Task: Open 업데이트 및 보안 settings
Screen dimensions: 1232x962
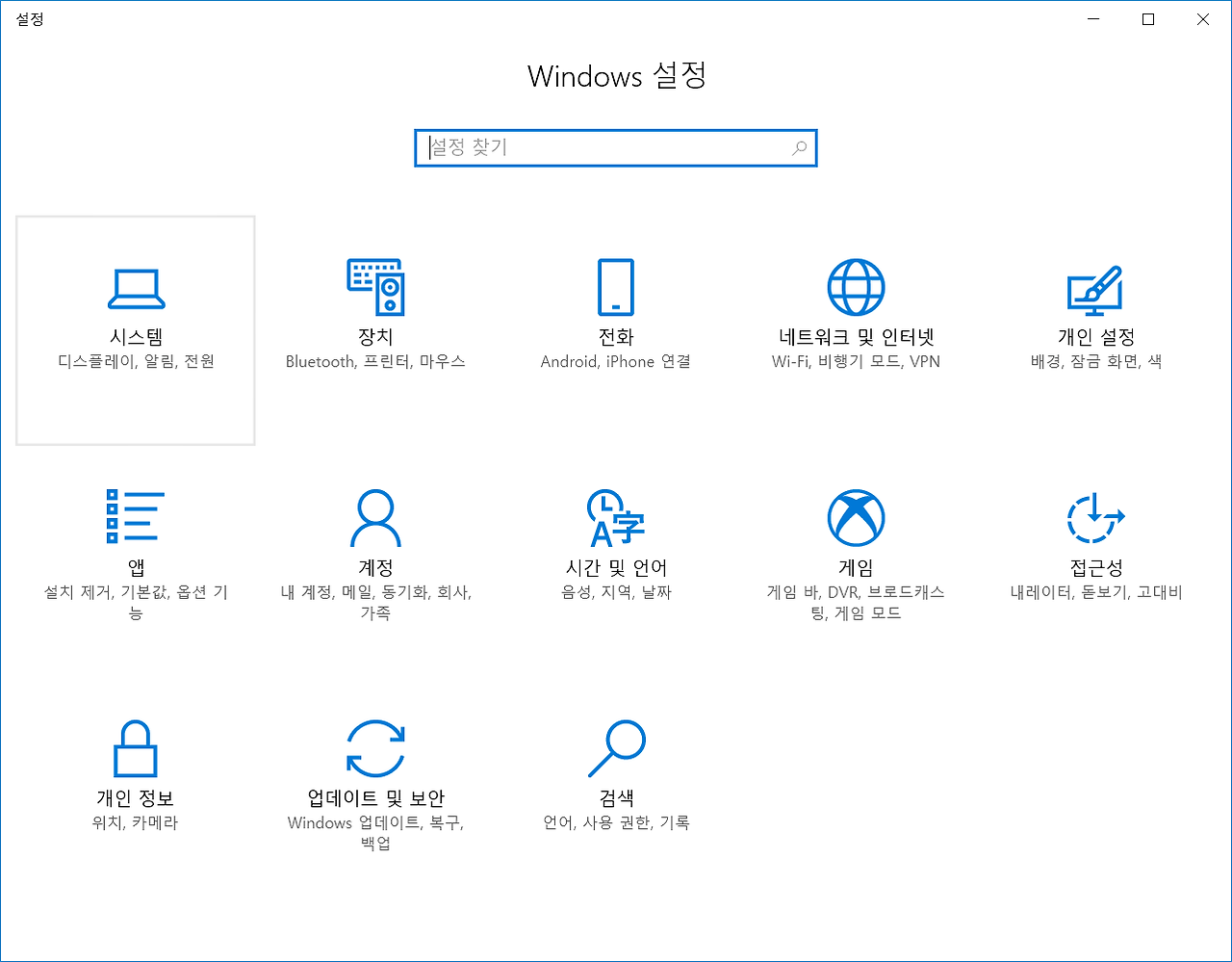Action: 375,778
